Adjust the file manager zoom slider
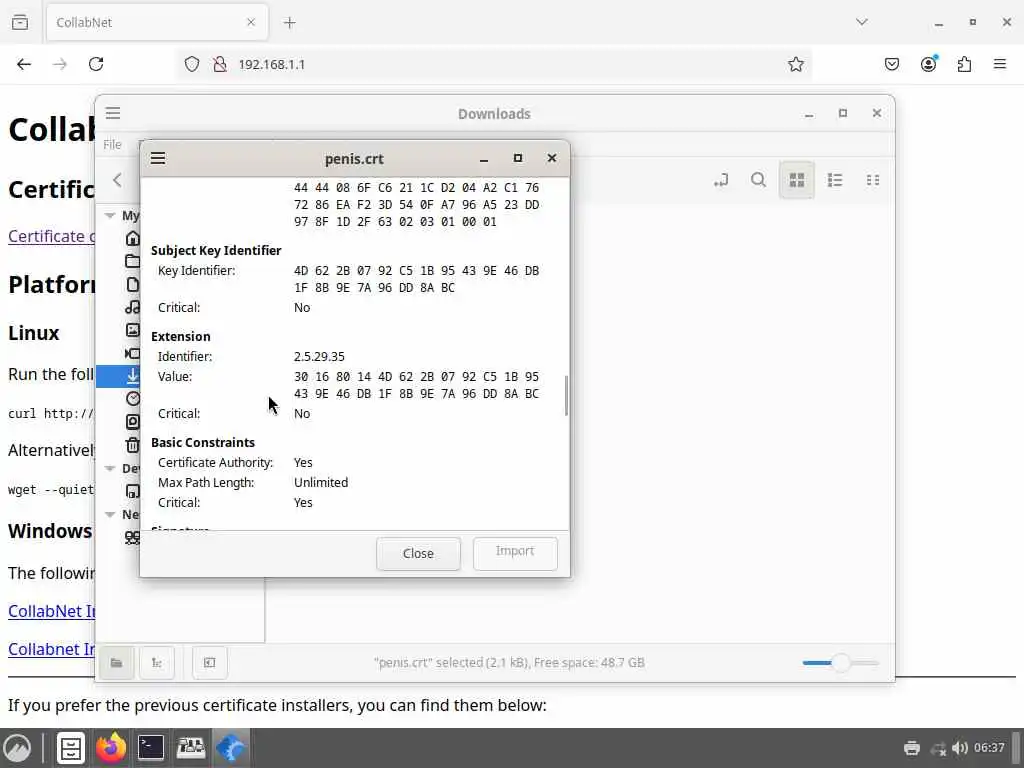Viewport: 1024px width, 768px height. coord(840,663)
